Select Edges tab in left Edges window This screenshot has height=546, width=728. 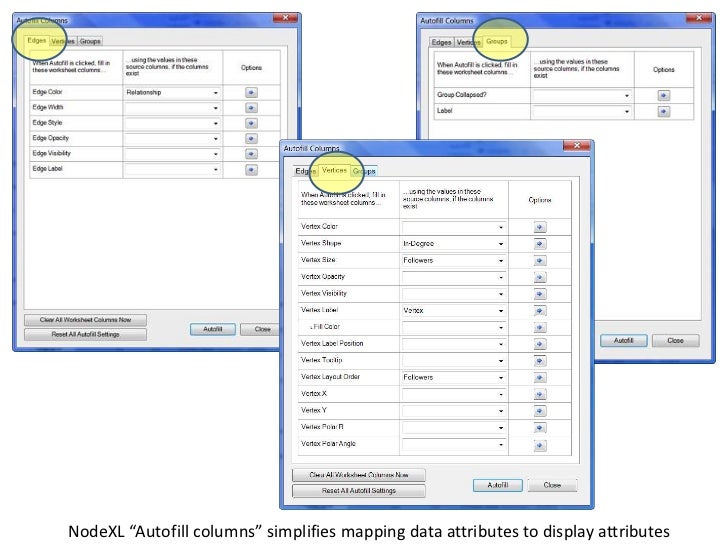pos(37,41)
